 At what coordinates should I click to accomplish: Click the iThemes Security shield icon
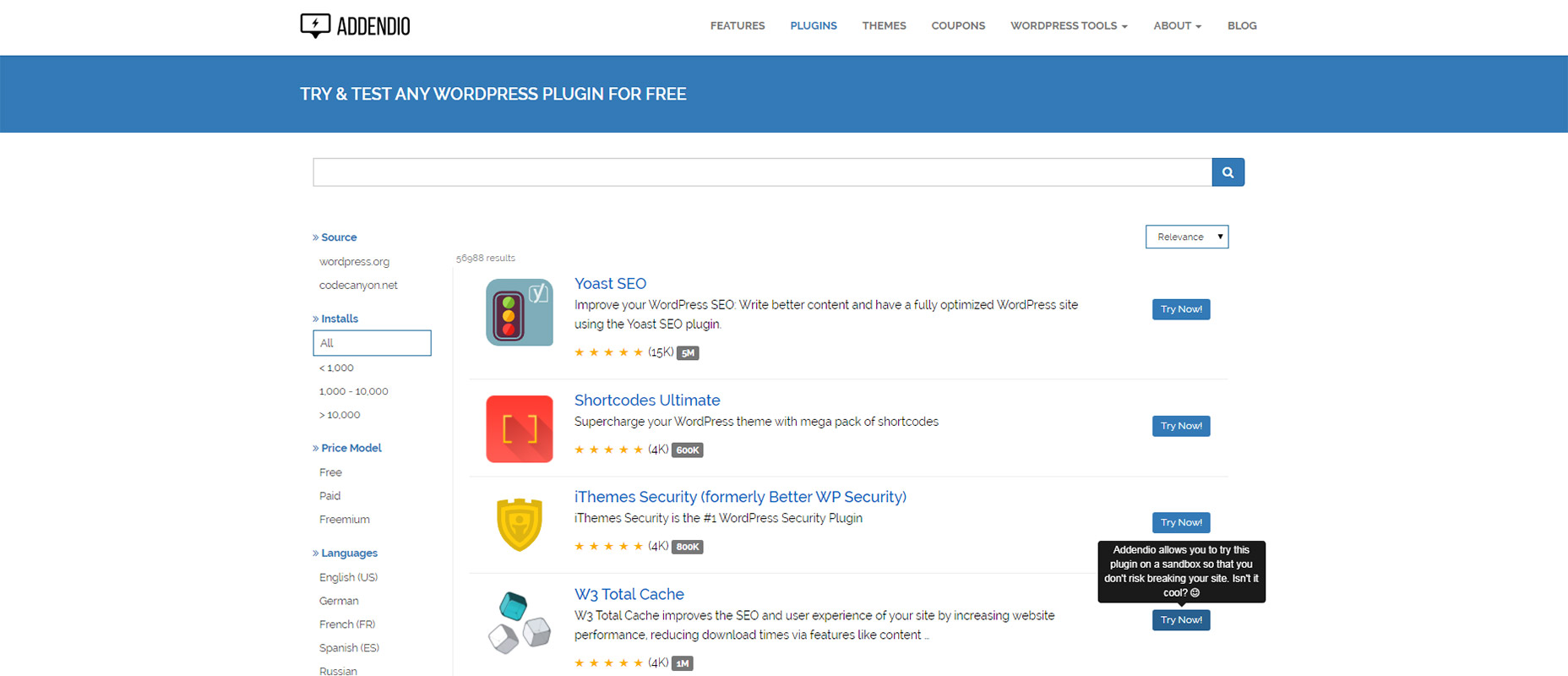(519, 524)
